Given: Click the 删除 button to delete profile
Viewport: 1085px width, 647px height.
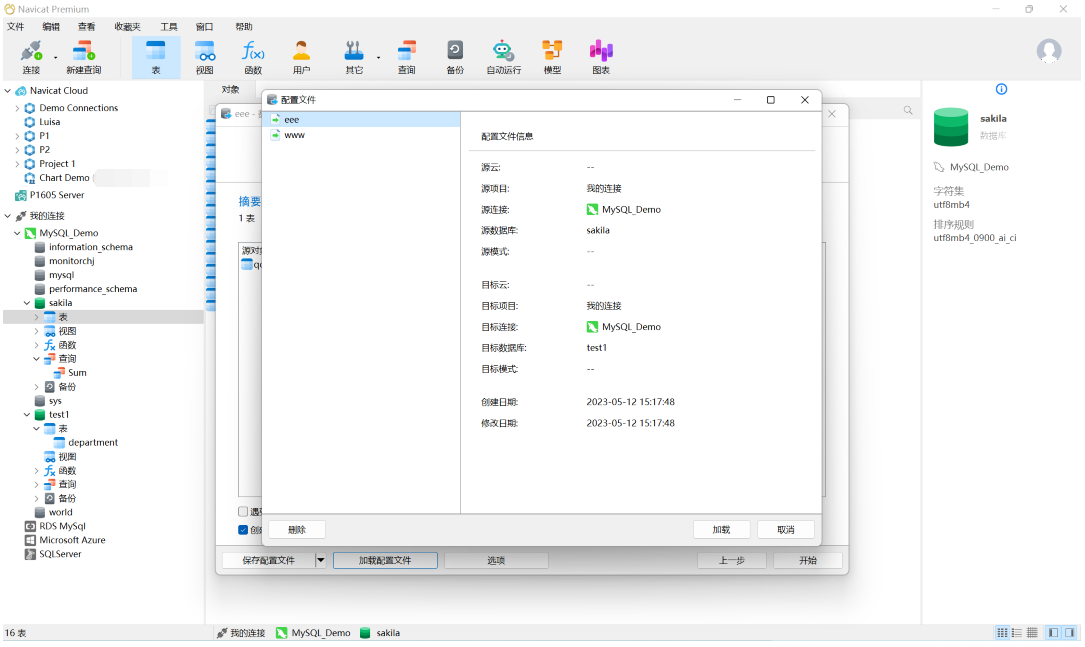Looking at the screenshot, I should [297, 530].
